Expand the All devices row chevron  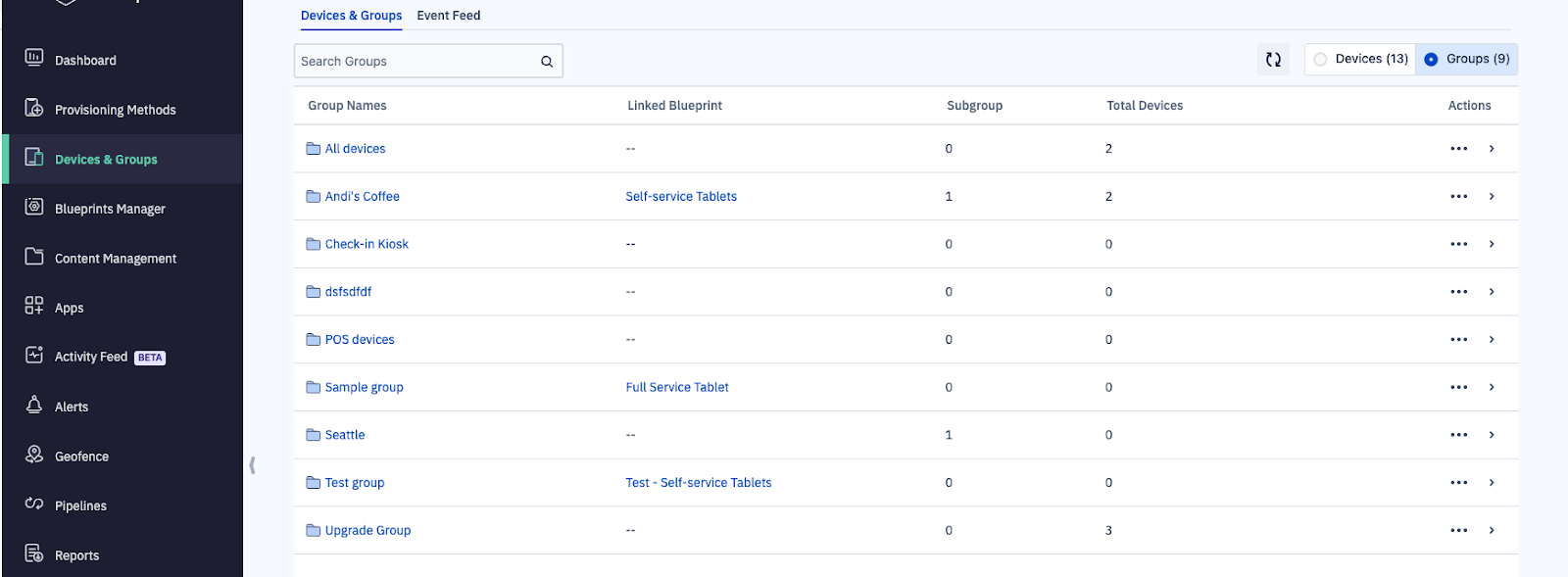coord(1492,149)
